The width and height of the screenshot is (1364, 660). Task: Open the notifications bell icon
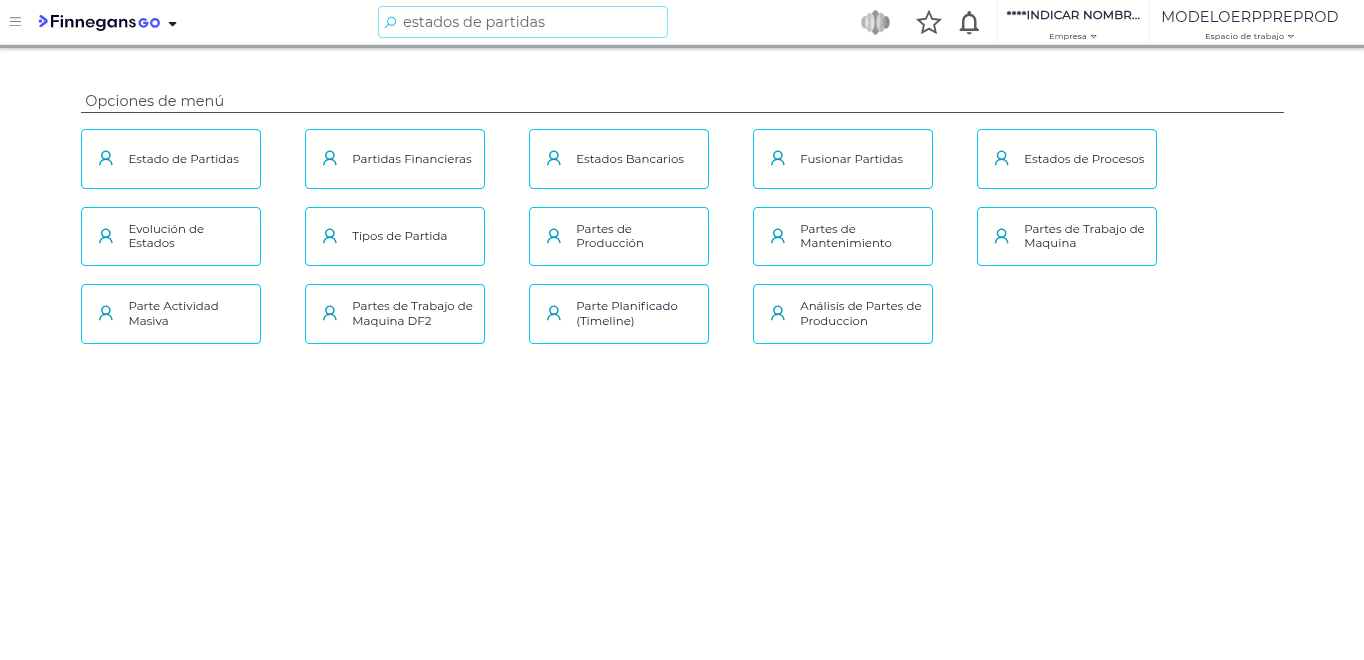point(969,23)
